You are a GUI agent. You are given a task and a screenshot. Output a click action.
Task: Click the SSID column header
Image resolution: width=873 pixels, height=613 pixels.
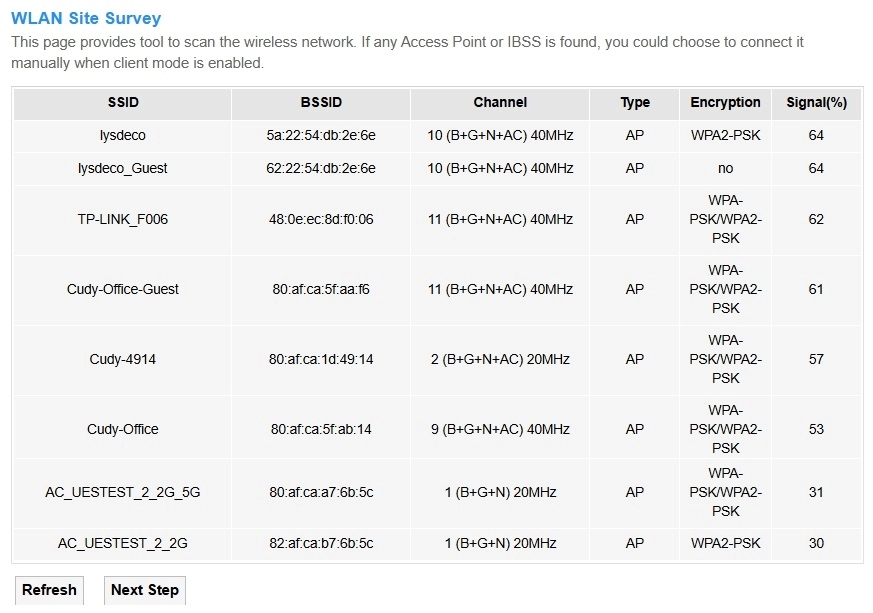123,102
